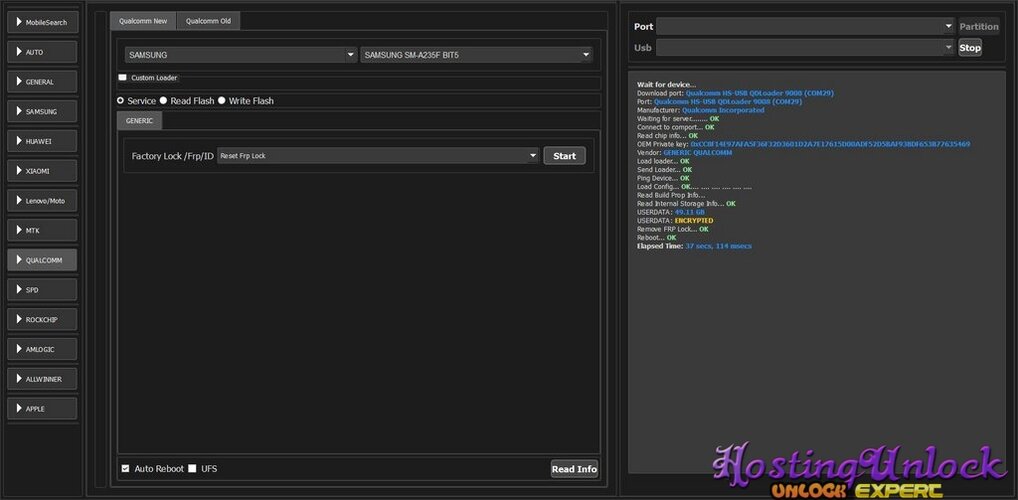Click the 'Download port' log line
Image resolution: width=1018 pixels, height=500 pixels.
(x=736, y=93)
